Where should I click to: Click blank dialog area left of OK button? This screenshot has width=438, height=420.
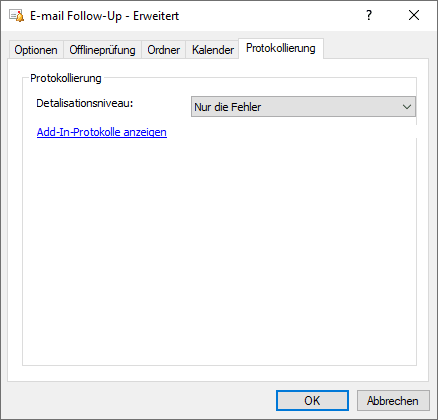point(140,400)
